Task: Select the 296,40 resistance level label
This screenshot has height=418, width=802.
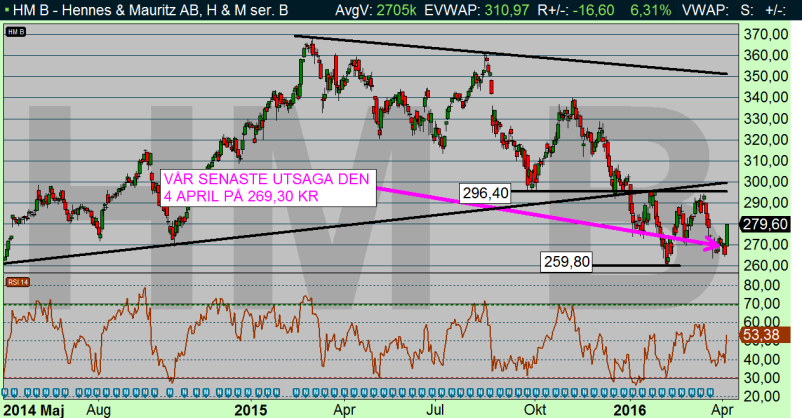Action: 485,193
